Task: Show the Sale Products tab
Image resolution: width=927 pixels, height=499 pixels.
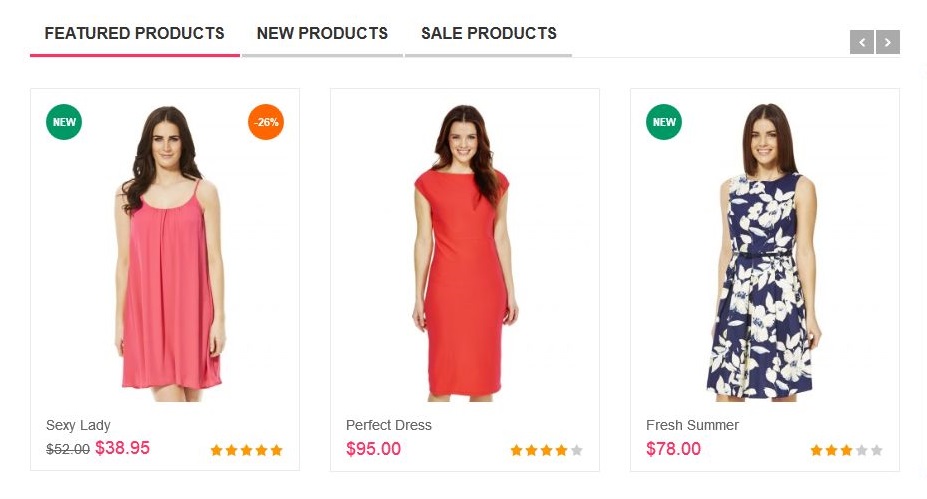Action: 488,34
